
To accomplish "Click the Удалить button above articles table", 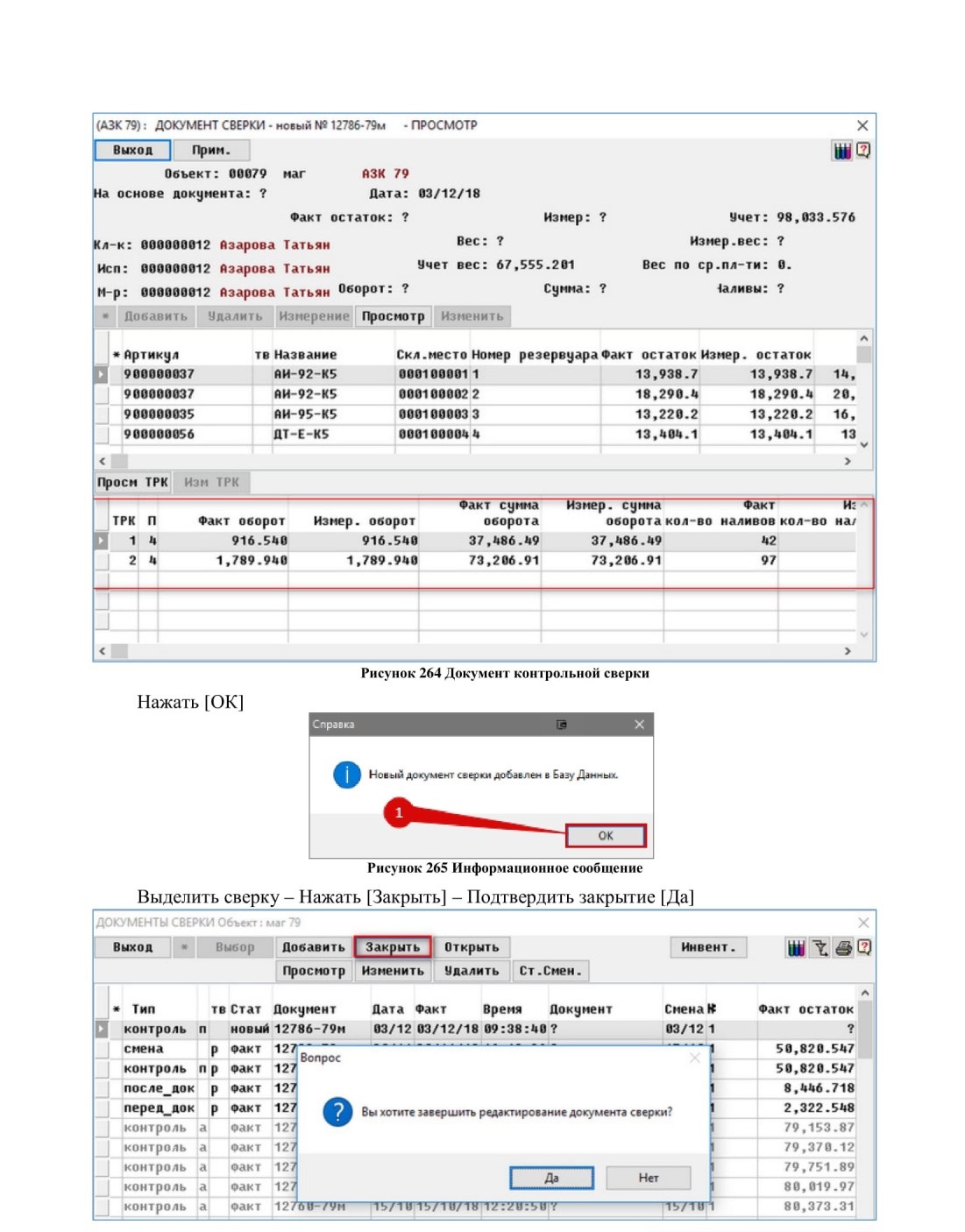I will pos(235,316).
